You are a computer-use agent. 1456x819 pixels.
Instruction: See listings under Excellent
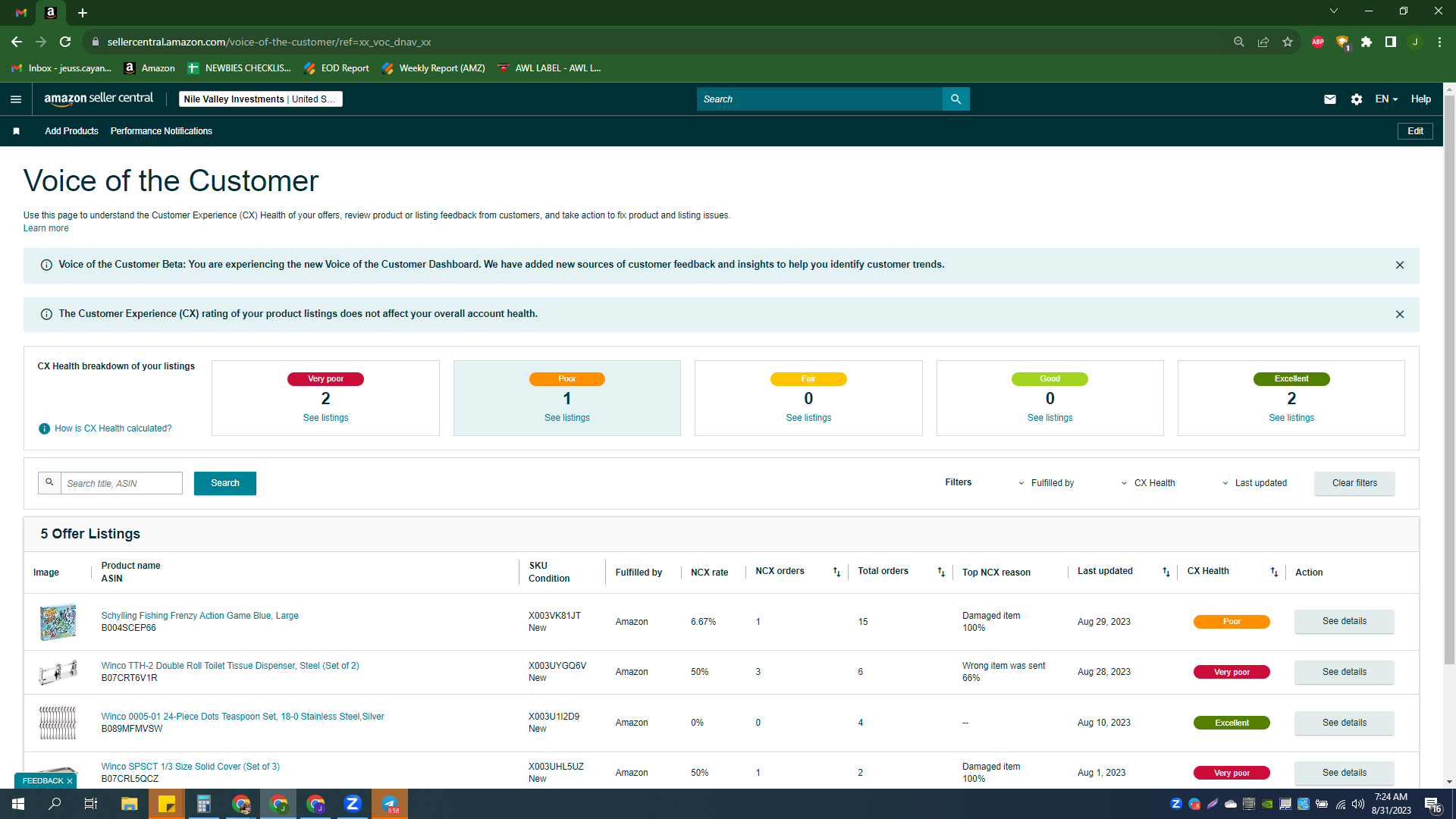point(1291,419)
